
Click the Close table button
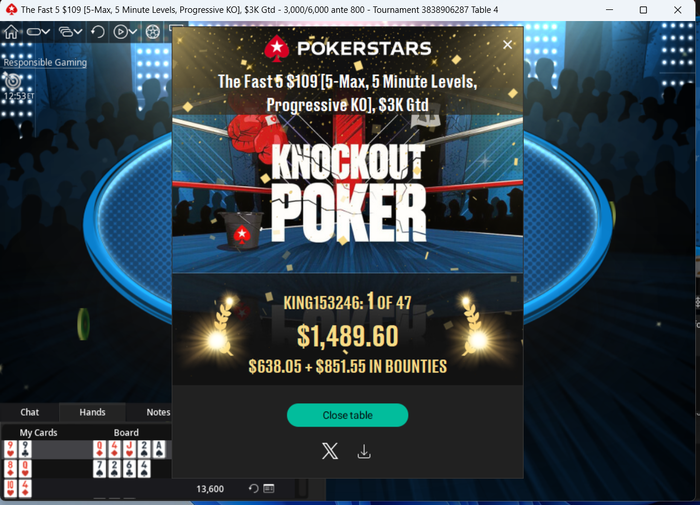click(347, 415)
